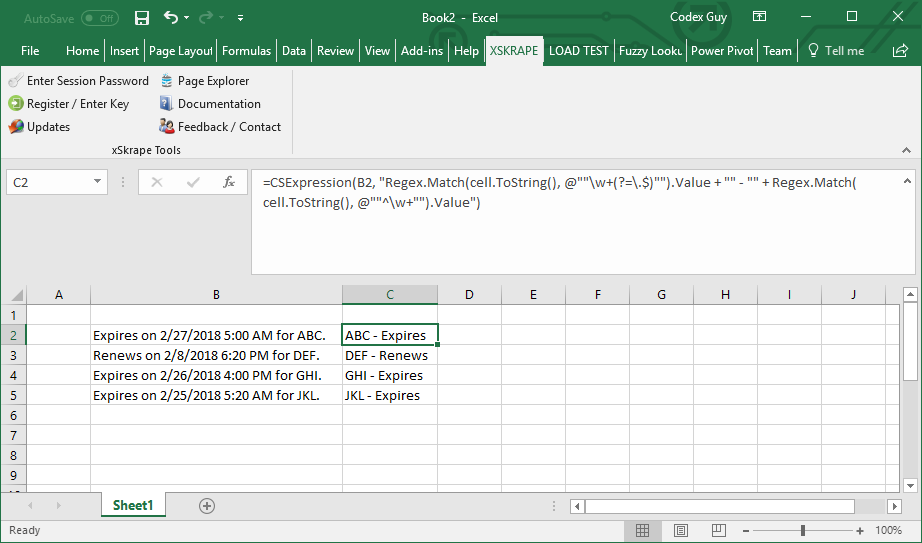Open the File menu tab
The height and width of the screenshot is (543, 922).
[x=30, y=51]
